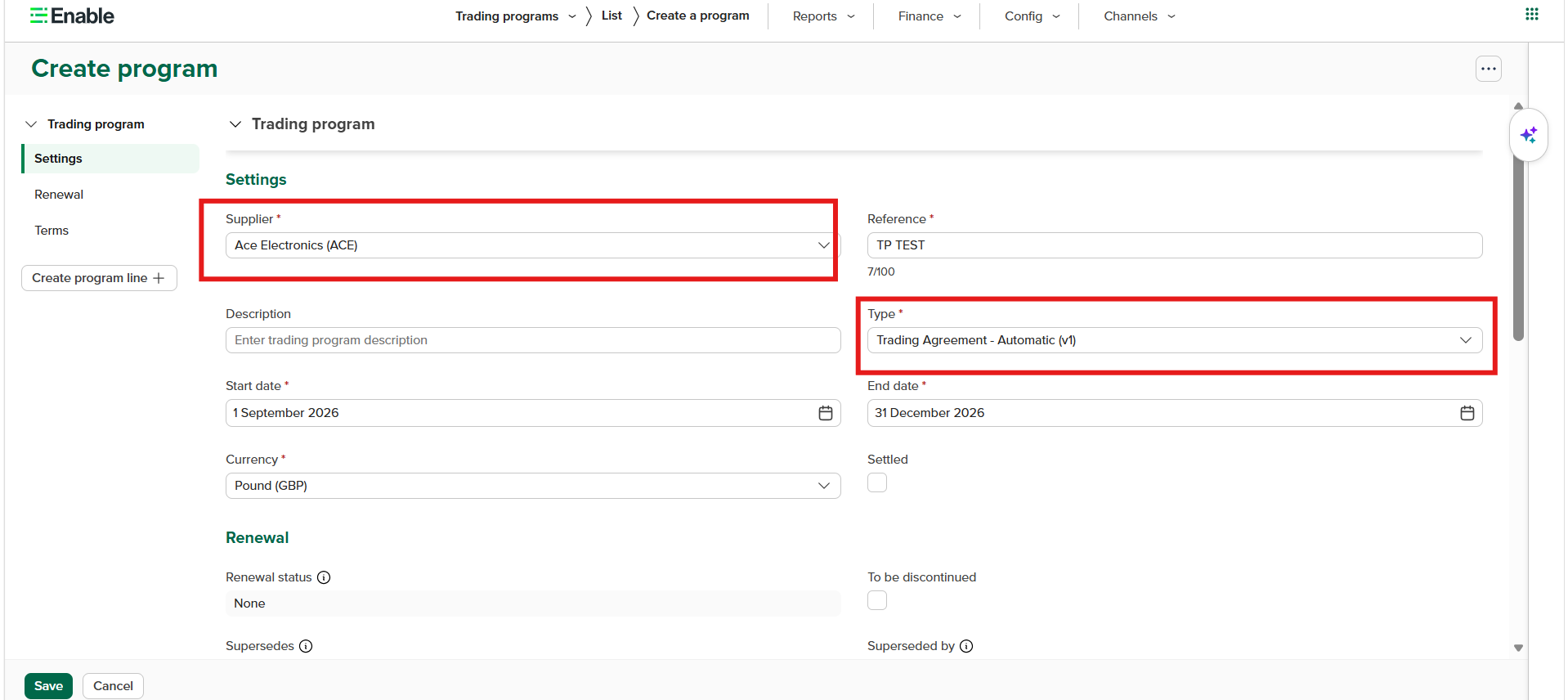Click the Cancel button
This screenshot has height=700, width=1568.
point(113,686)
